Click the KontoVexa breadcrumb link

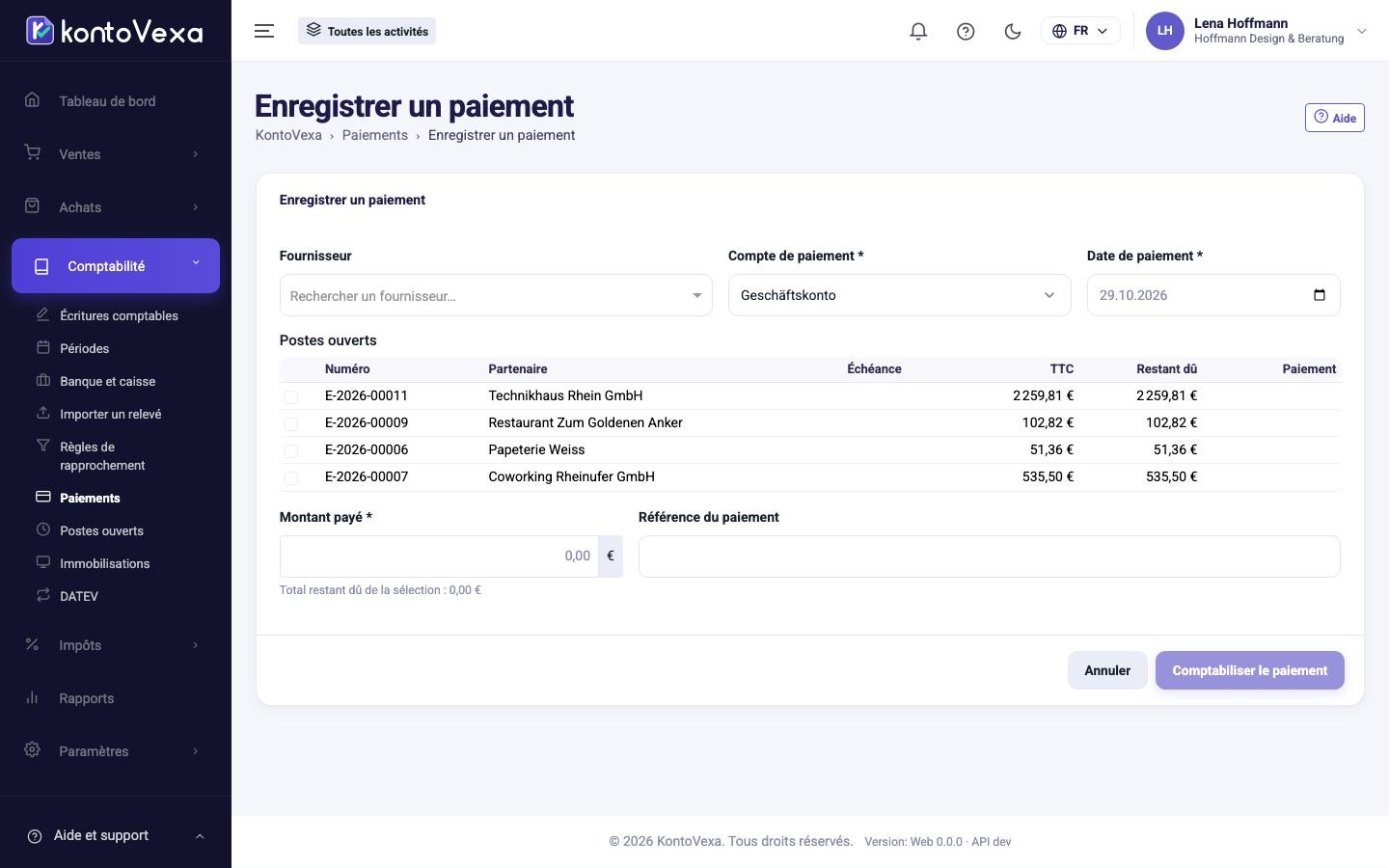tap(288, 135)
